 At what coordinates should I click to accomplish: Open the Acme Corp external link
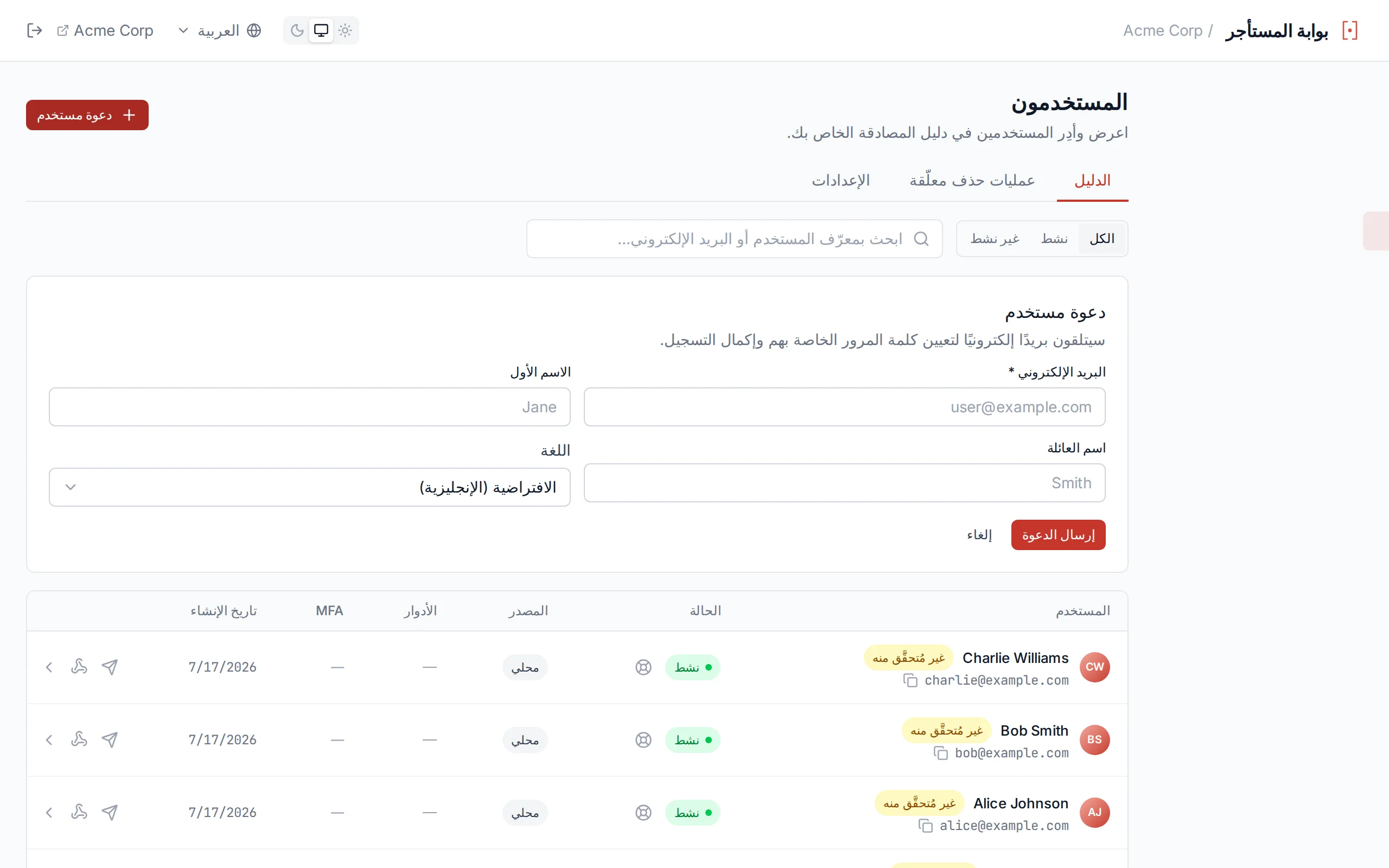click(106, 30)
